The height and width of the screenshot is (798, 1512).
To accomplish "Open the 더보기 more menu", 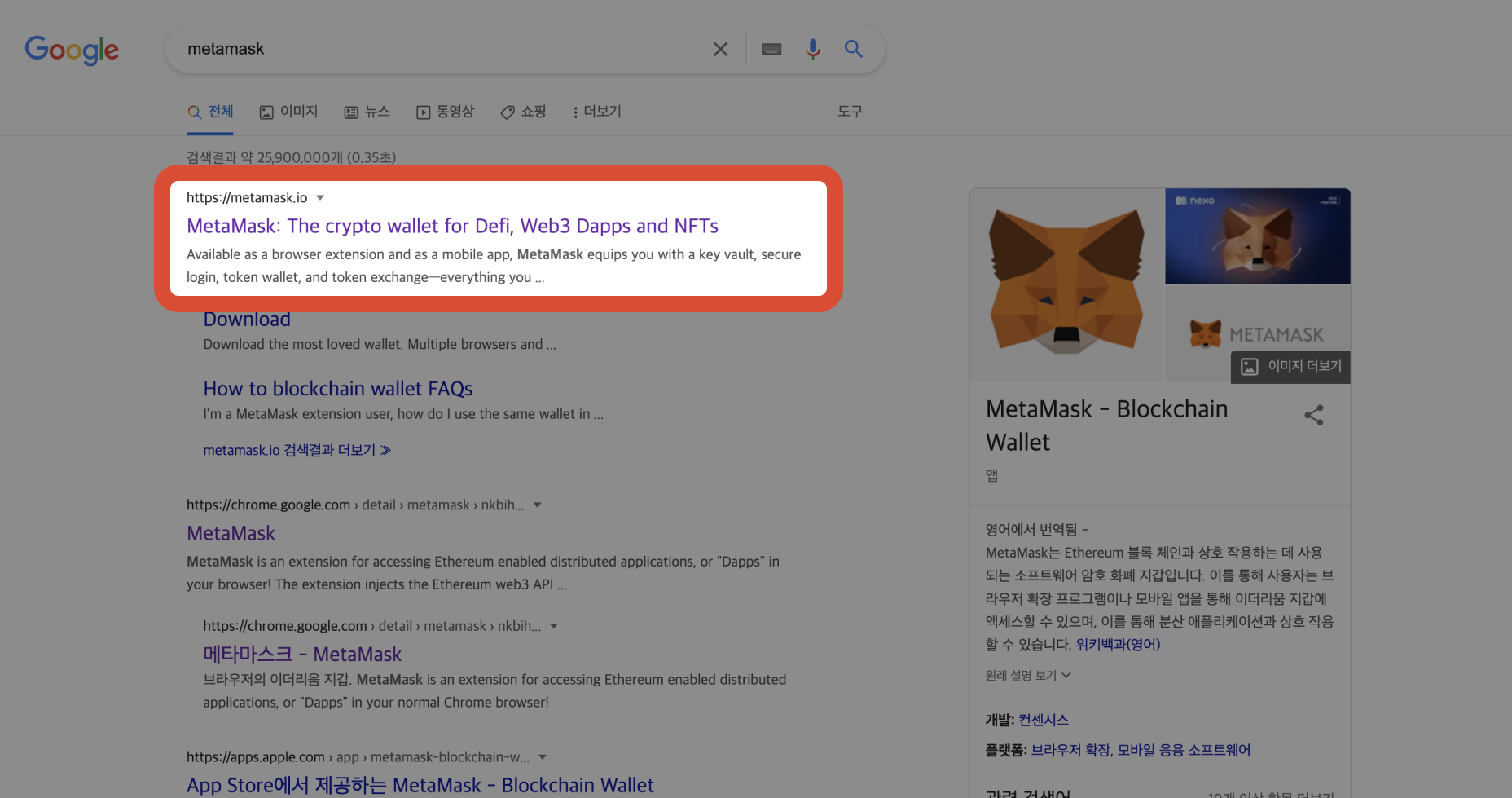I will tap(597, 112).
